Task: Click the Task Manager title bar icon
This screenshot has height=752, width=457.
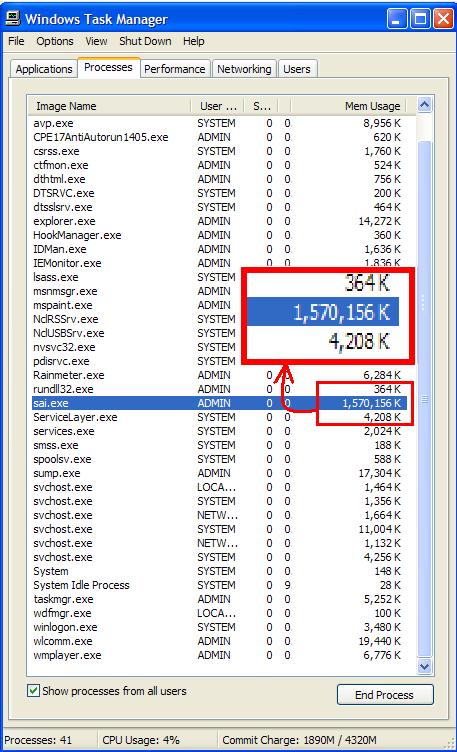Action: point(12,18)
